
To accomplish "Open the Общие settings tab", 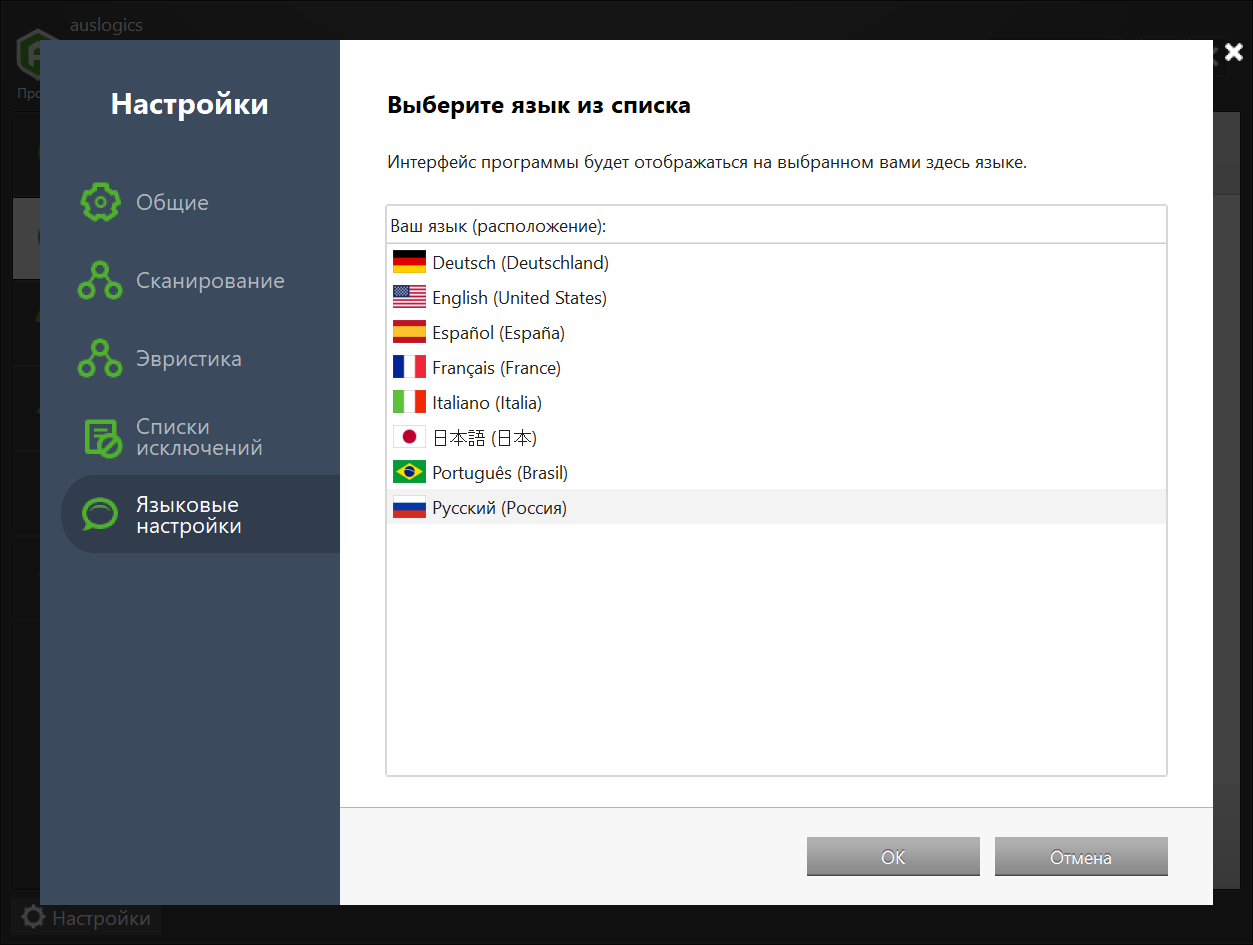I will coord(172,203).
